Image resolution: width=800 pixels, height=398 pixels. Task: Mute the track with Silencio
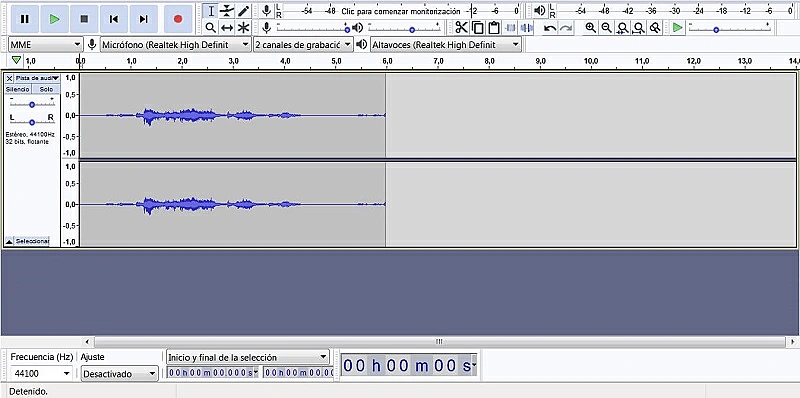point(18,89)
